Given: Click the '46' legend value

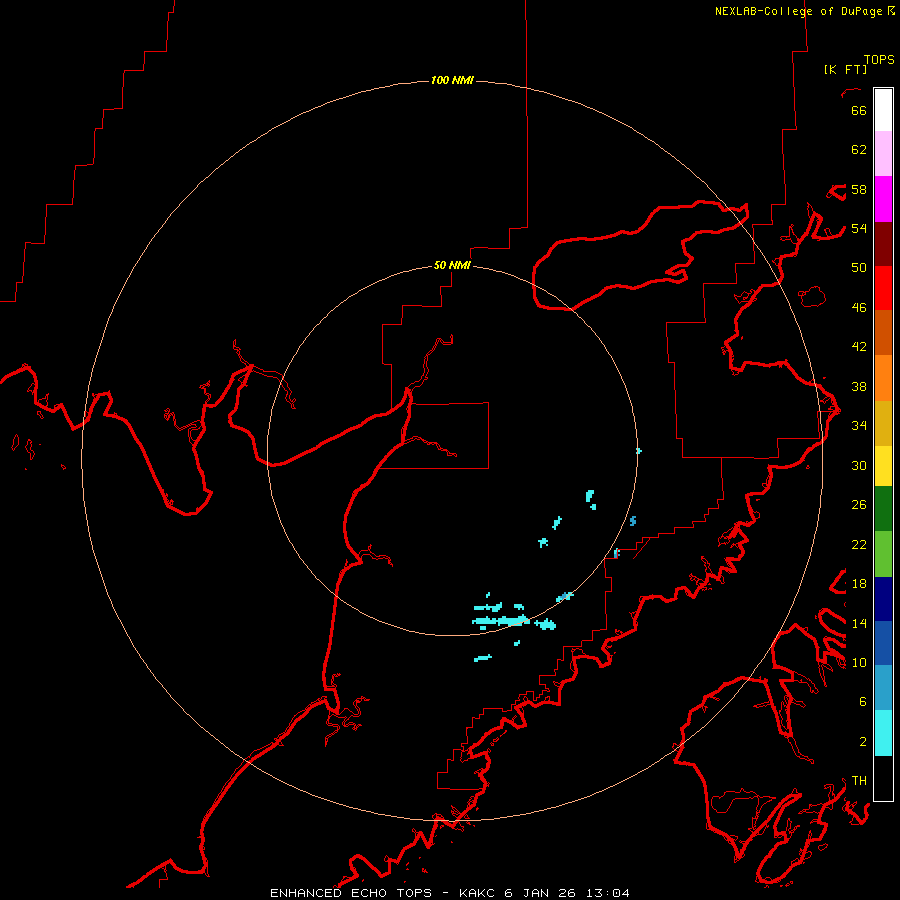Looking at the screenshot, I should tap(859, 308).
